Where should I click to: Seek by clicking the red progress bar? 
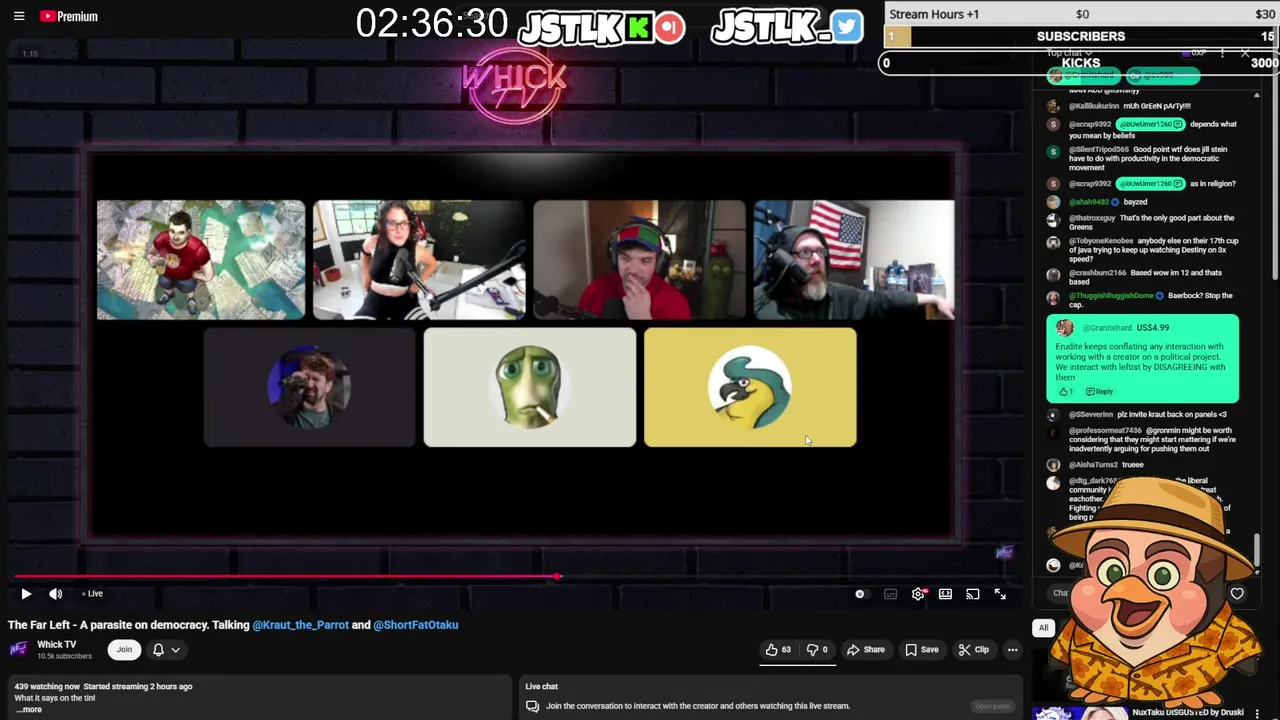click(x=285, y=577)
